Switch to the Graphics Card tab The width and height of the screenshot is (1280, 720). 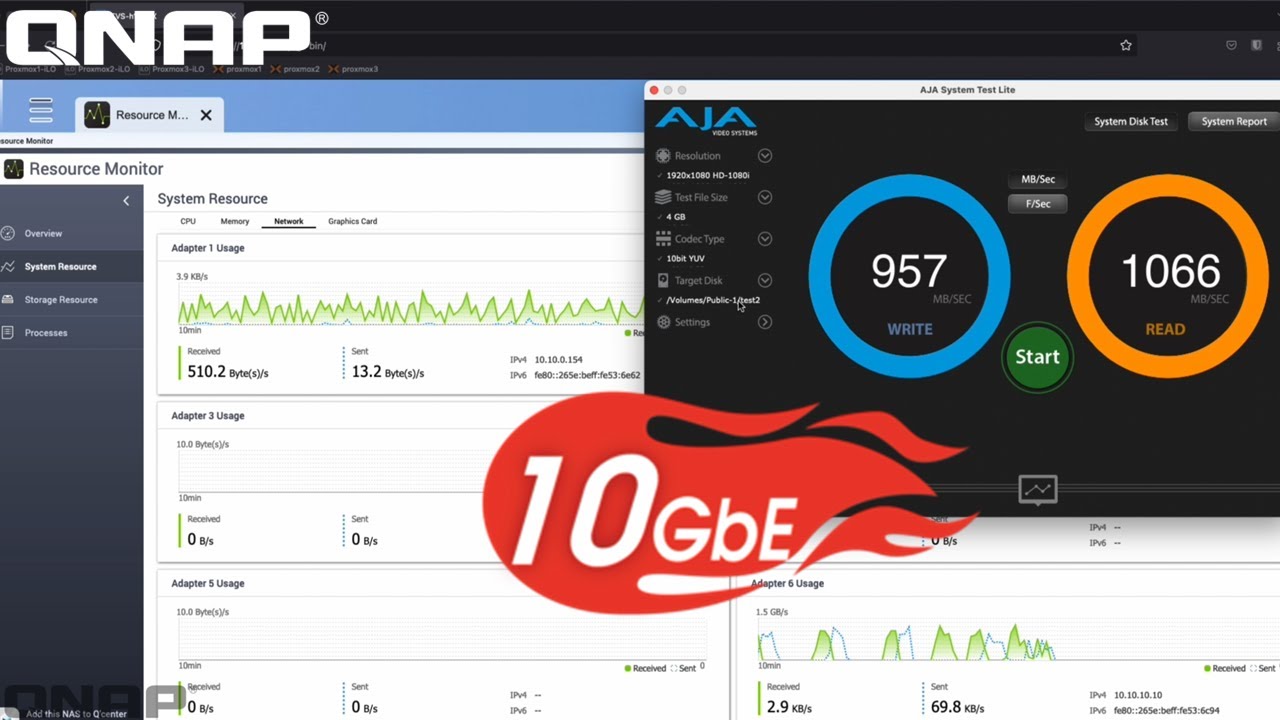coord(353,221)
